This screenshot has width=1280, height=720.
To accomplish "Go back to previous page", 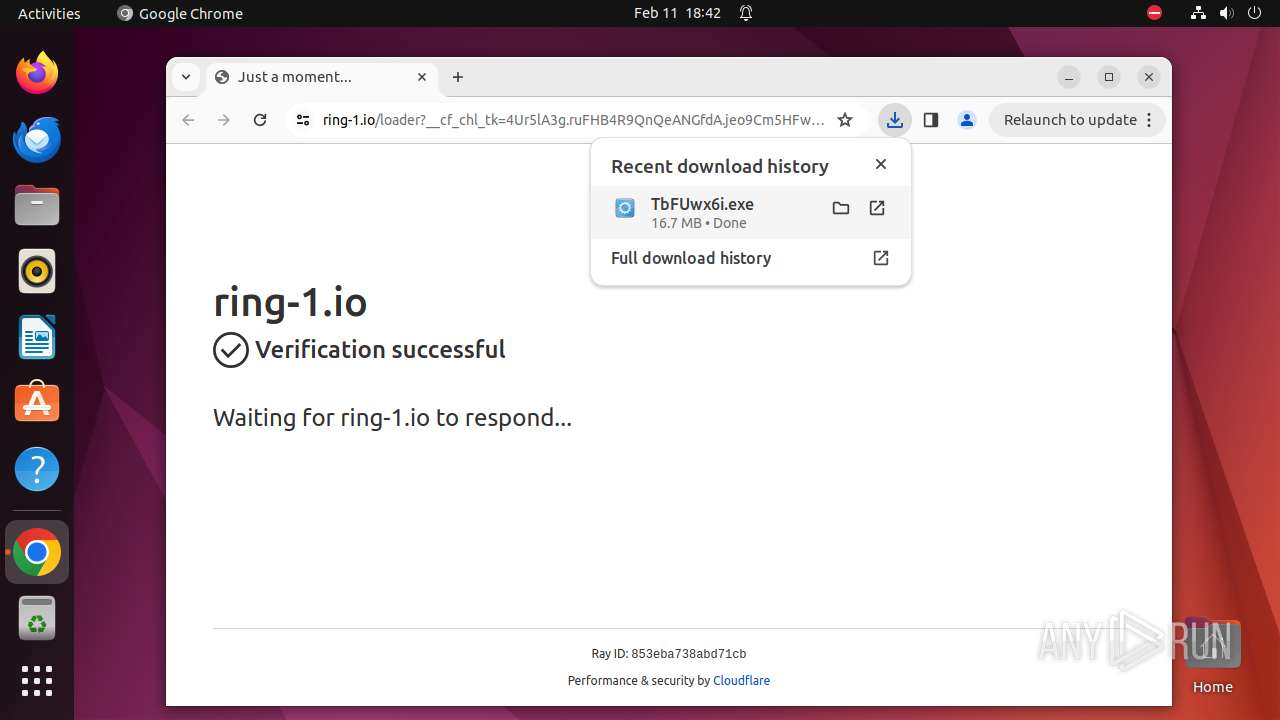I will (x=188, y=120).
